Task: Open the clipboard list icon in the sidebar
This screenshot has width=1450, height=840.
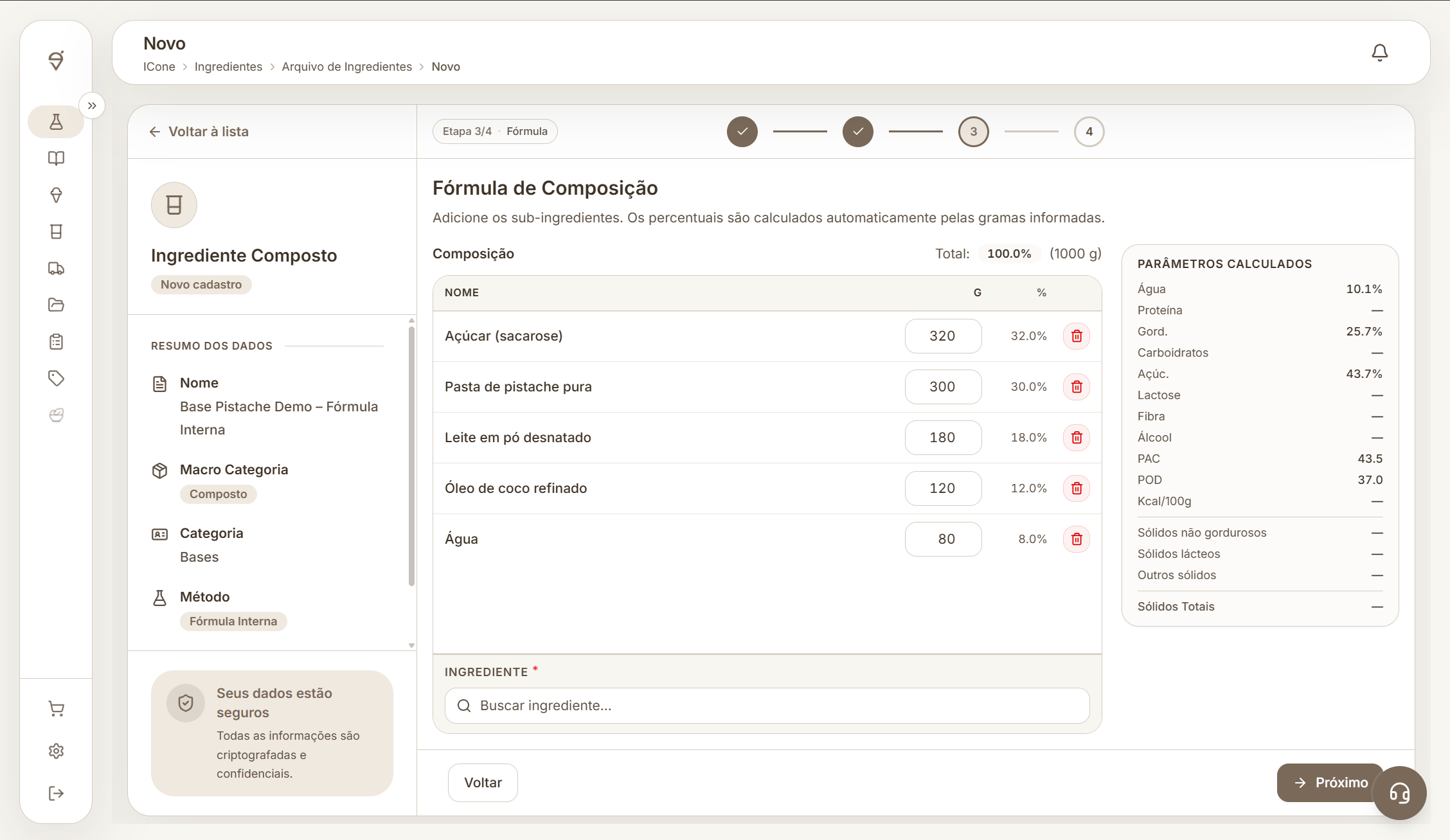Action: coord(56,341)
